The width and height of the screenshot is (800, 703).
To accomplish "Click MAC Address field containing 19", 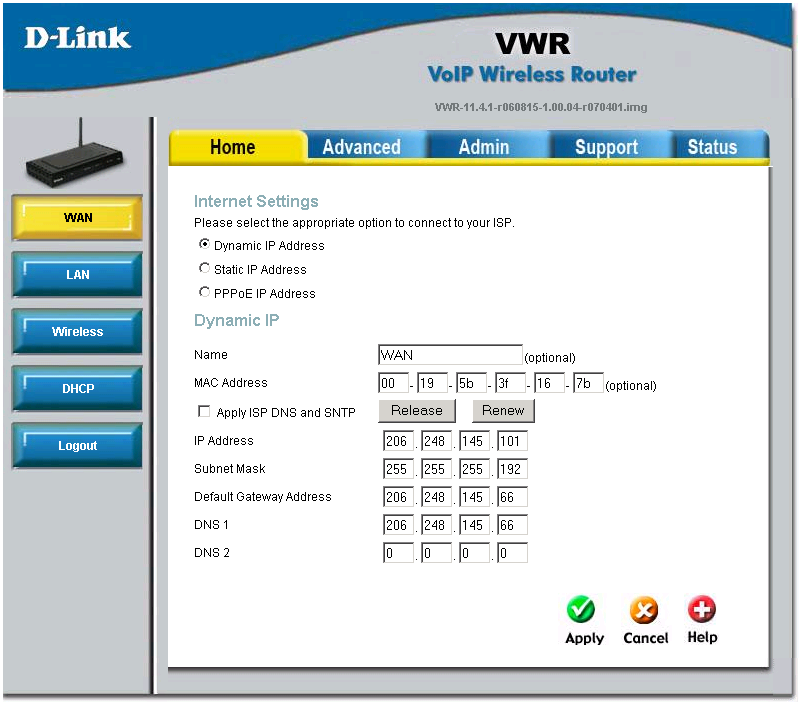I will click(432, 383).
